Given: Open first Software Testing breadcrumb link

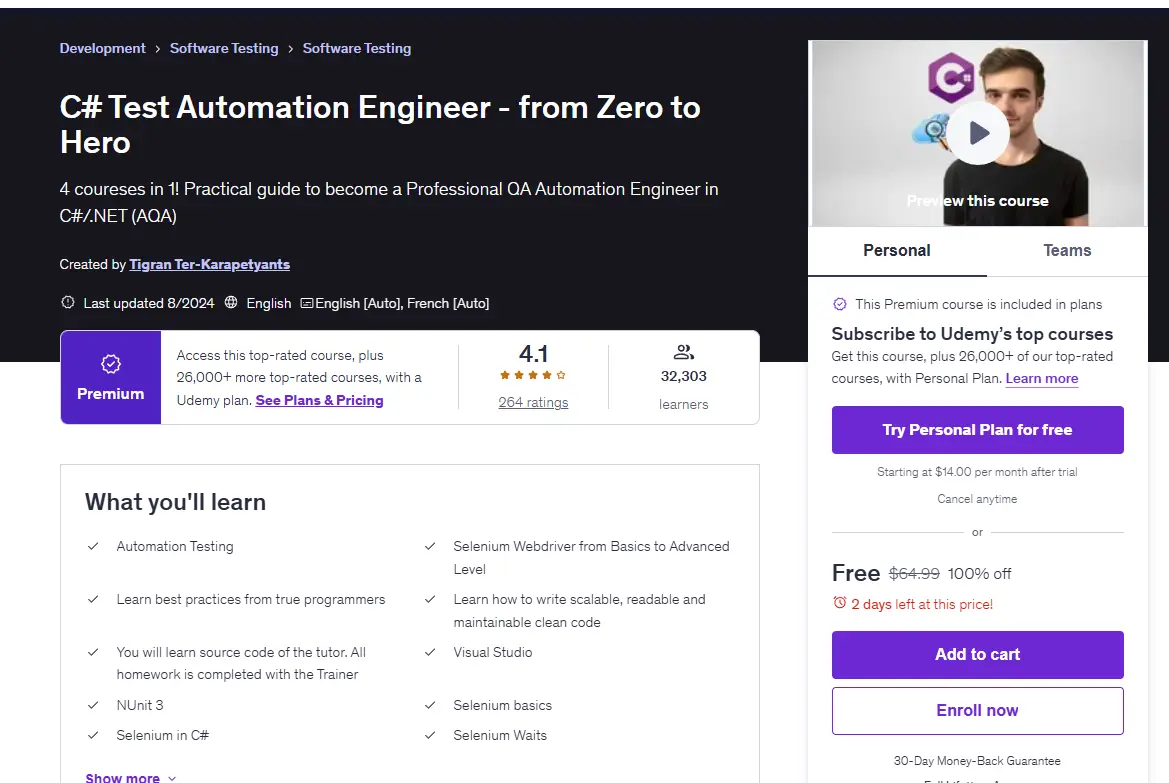Looking at the screenshot, I should coord(224,48).
